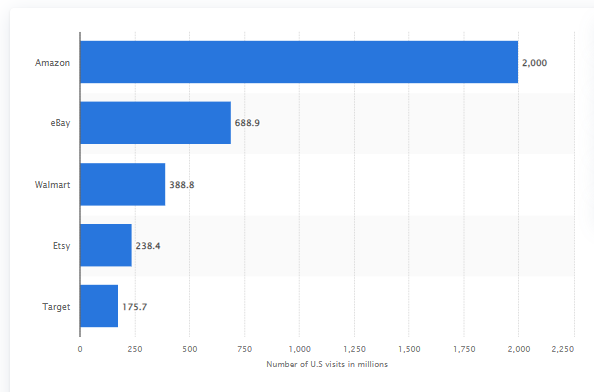Click the Etsy label on the axis
594x392 pixels.
tap(61, 246)
